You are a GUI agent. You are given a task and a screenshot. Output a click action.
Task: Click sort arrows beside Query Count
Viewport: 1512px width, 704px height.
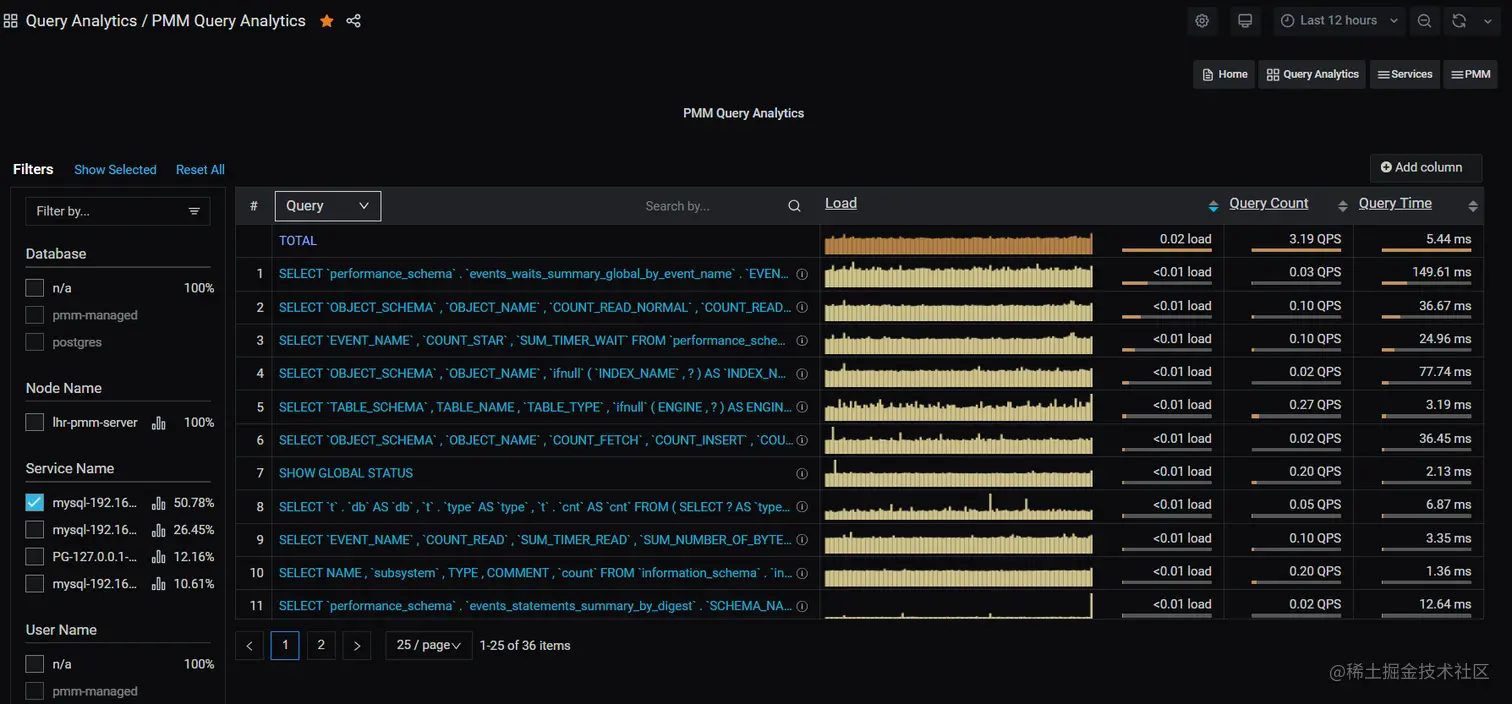tap(1343, 206)
